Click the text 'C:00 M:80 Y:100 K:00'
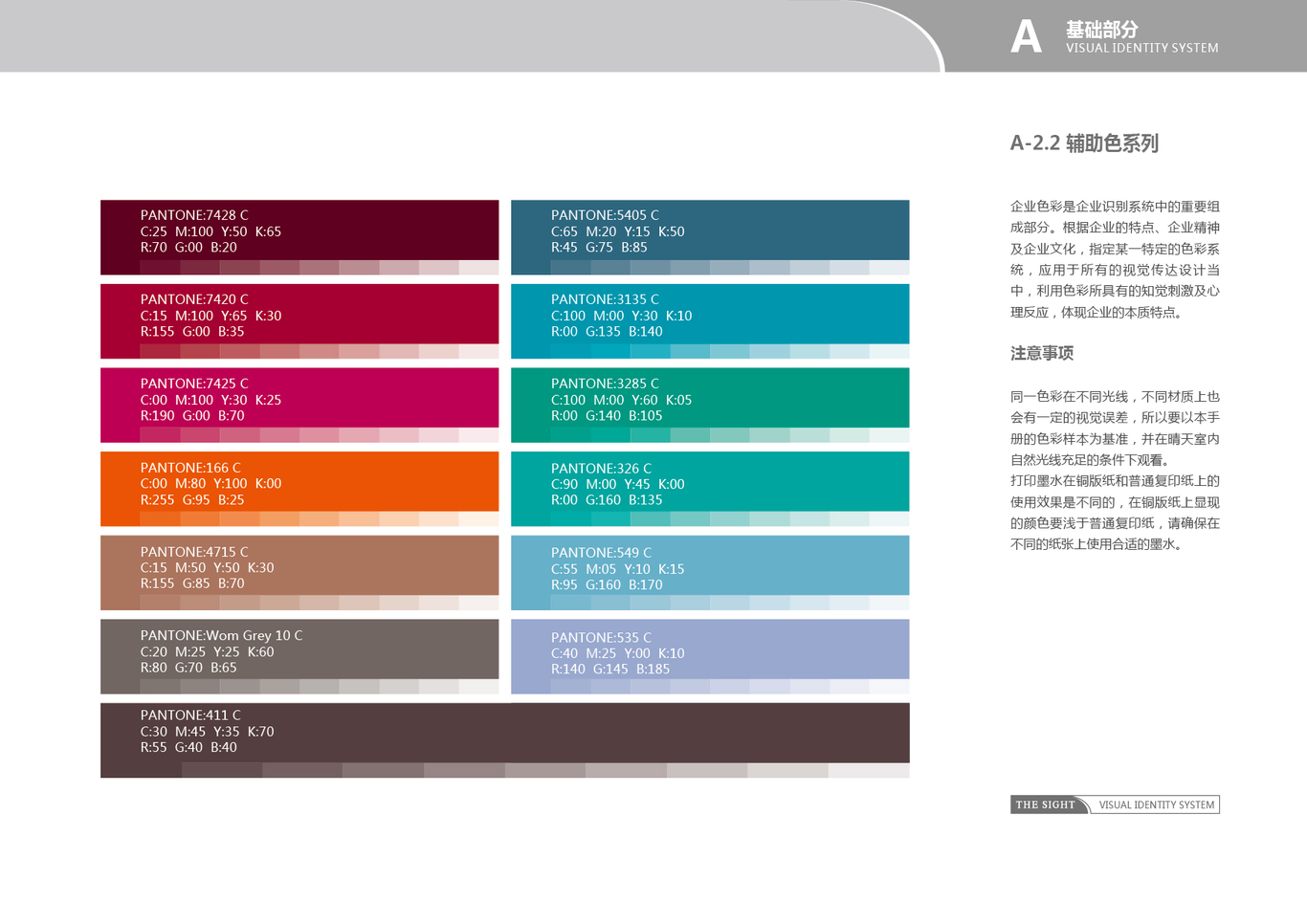Screen dimensions: 1307x924 [x=210, y=484]
